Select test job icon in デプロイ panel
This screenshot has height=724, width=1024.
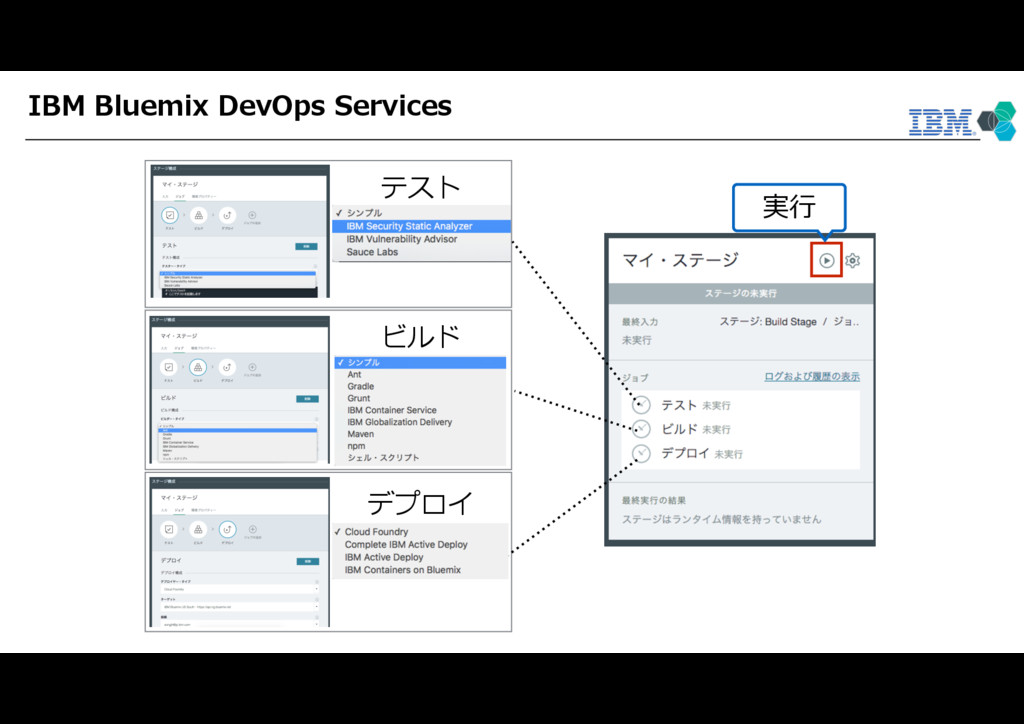(168, 529)
